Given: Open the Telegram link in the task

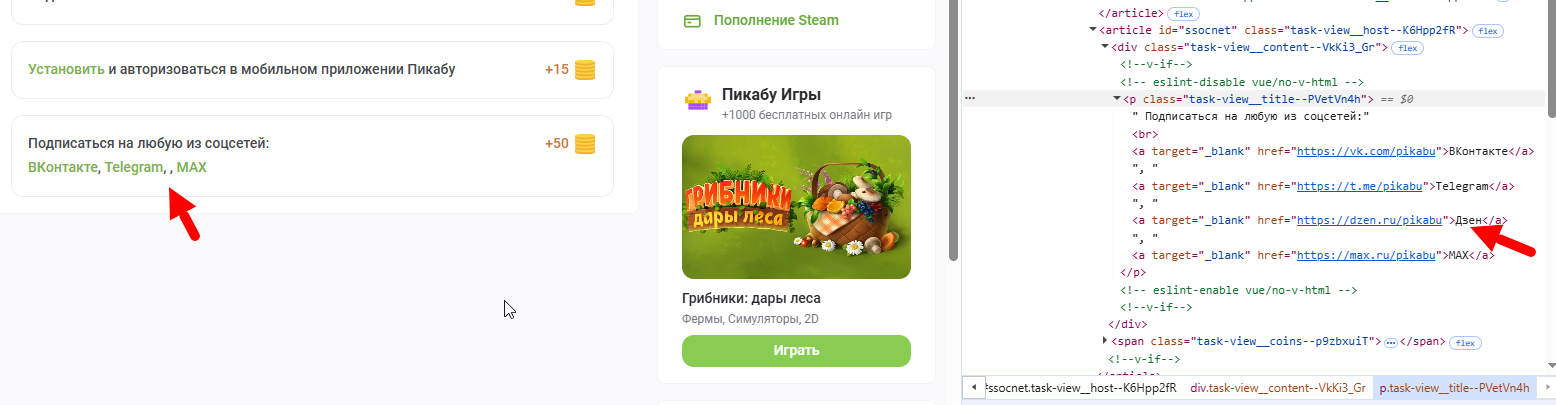Looking at the screenshot, I should coord(134,168).
